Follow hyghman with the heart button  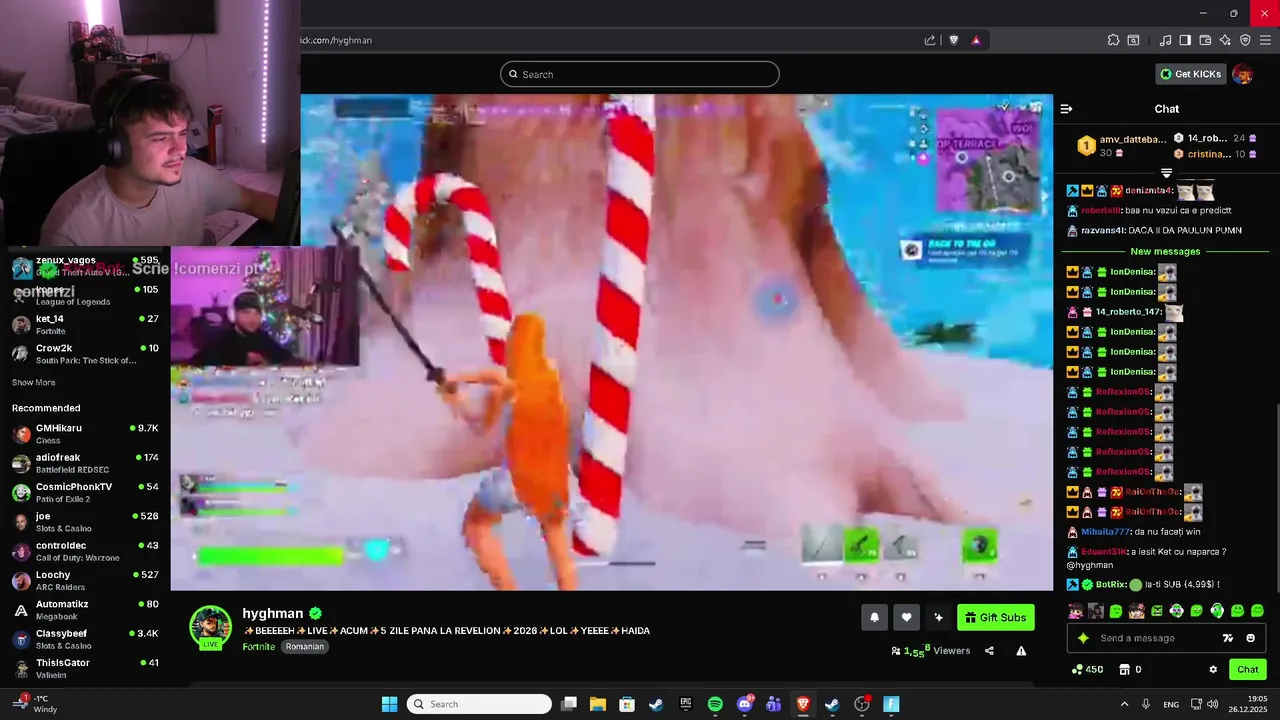906,617
